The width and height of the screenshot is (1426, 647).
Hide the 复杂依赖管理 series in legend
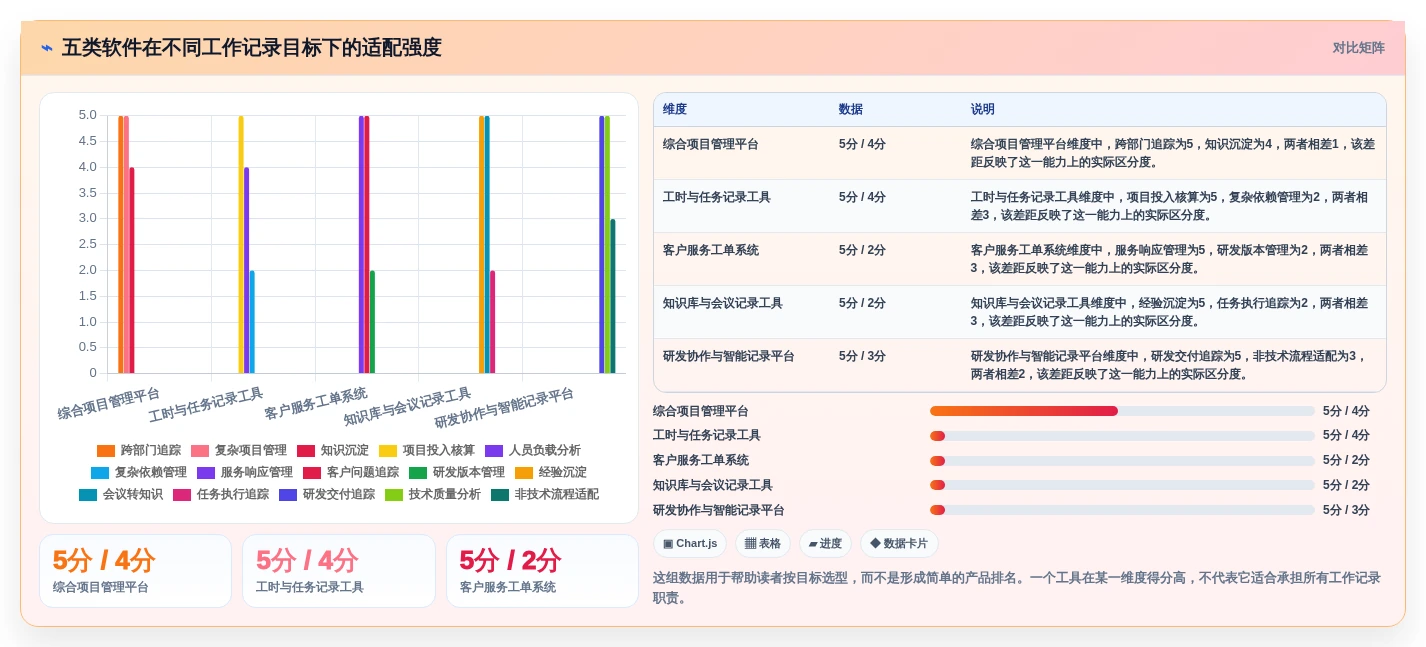click(139, 473)
